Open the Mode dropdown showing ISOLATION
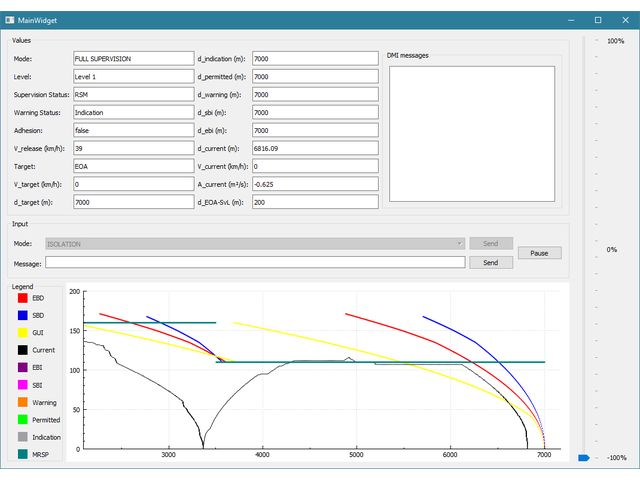The image size is (640, 480). pyautogui.click(x=255, y=243)
